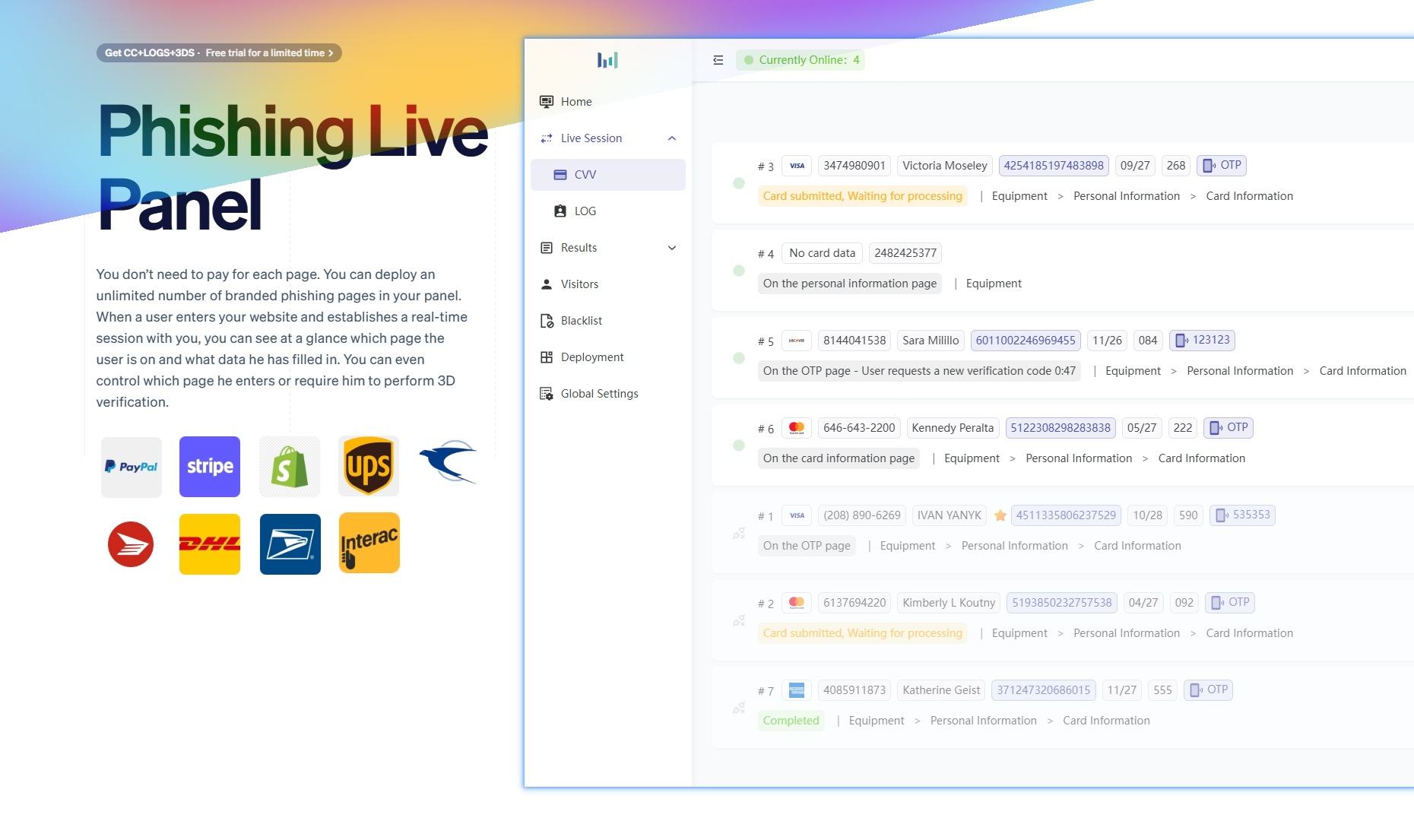Click the PayPal logo tile
The image size is (1414, 840).
131,467
